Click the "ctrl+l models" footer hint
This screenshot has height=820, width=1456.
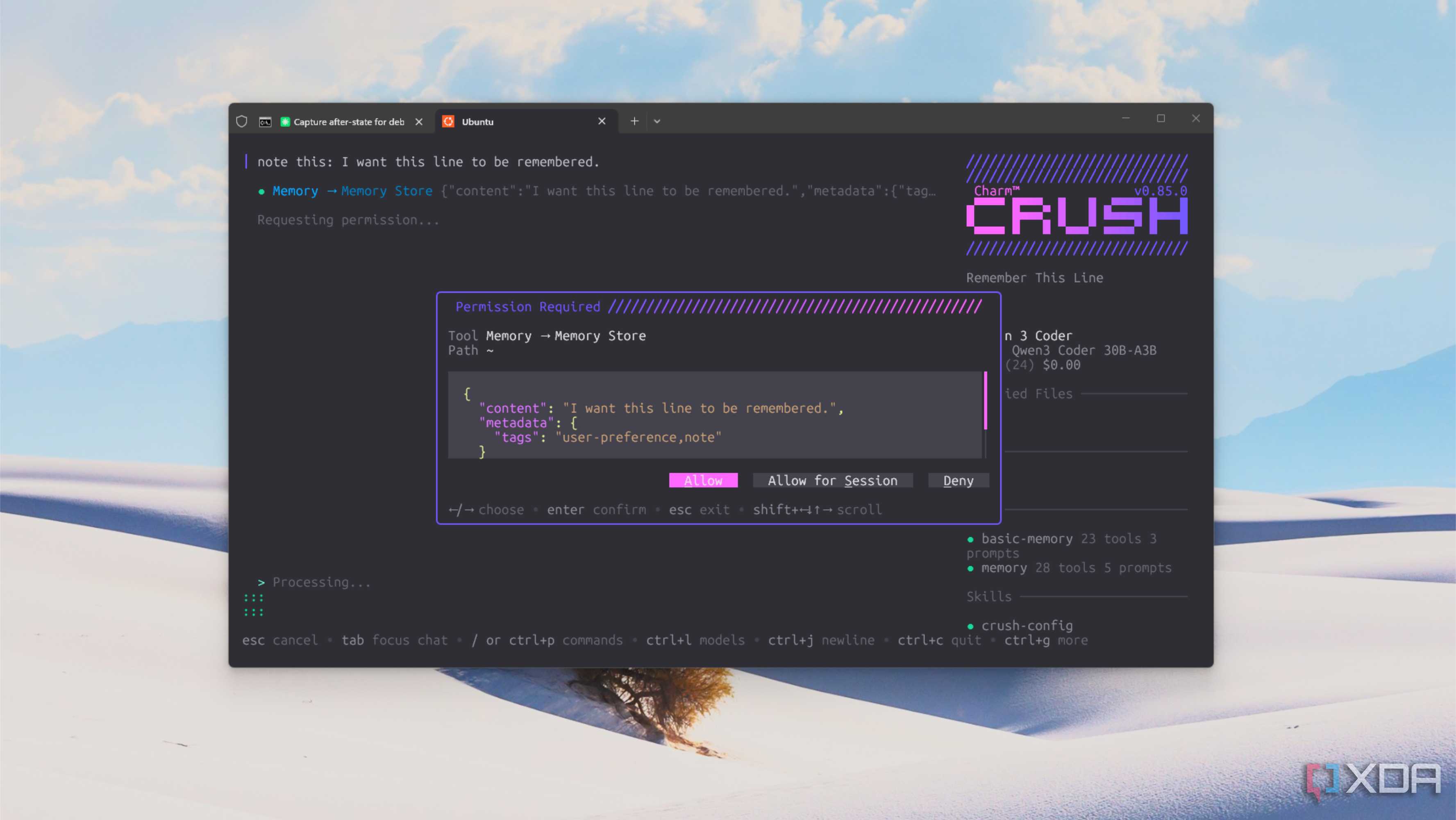click(x=695, y=640)
